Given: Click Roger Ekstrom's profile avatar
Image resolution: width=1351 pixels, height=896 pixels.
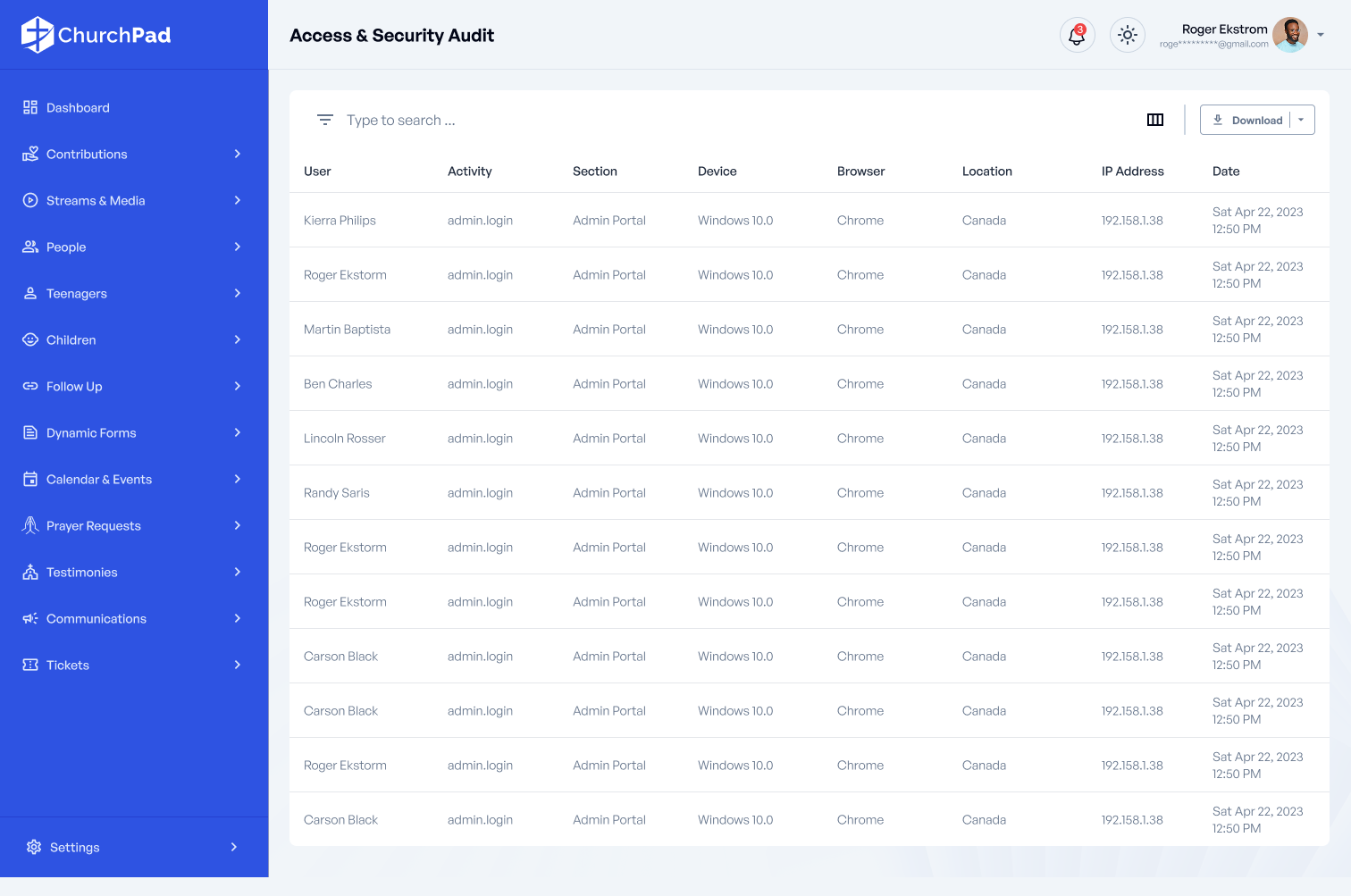Looking at the screenshot, I should [1289, 36].
